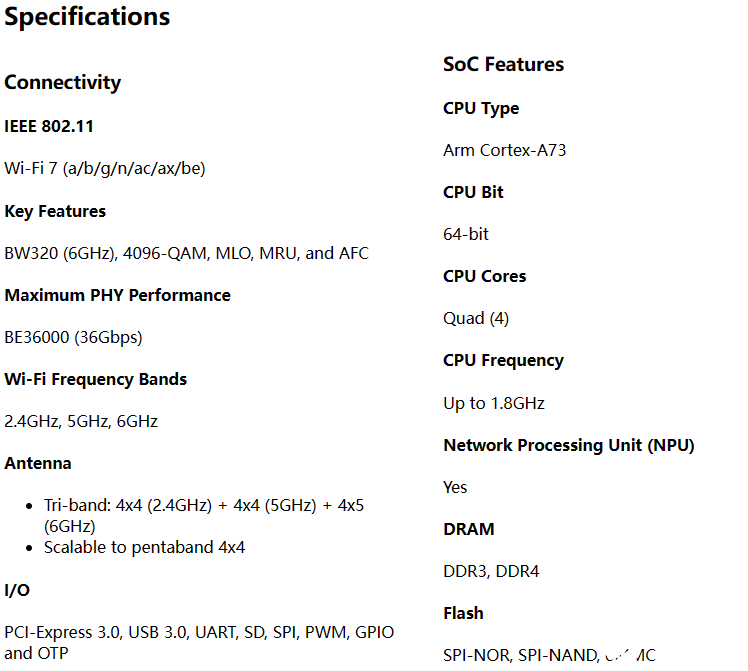Click the Up to 1.8GHz value
Screen dimensions: 748x671
pyautogui.click(x=494, y=403)
